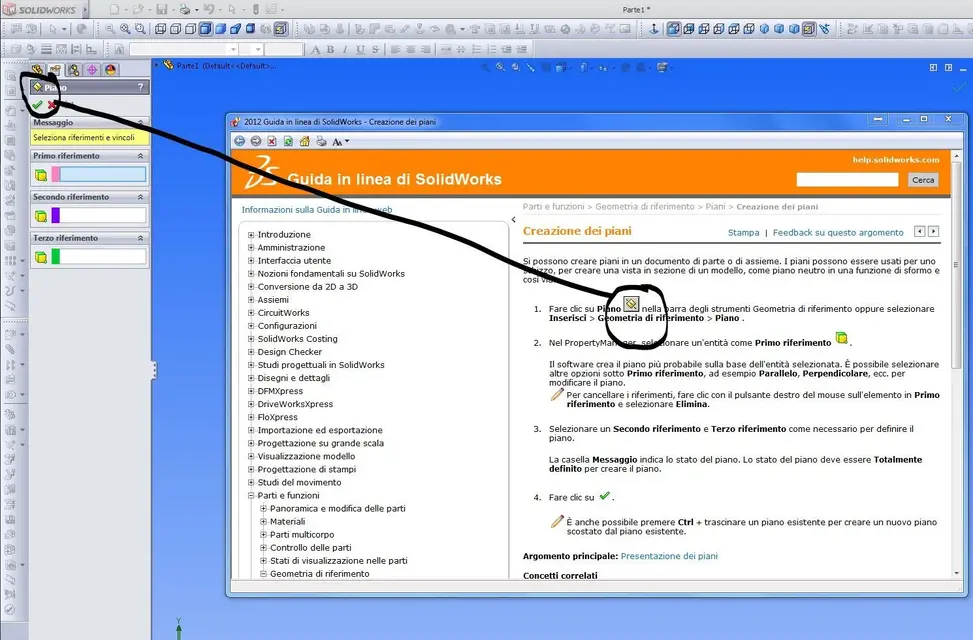
Task: Click the Secondo riferimento selection box
Action: 103,215
